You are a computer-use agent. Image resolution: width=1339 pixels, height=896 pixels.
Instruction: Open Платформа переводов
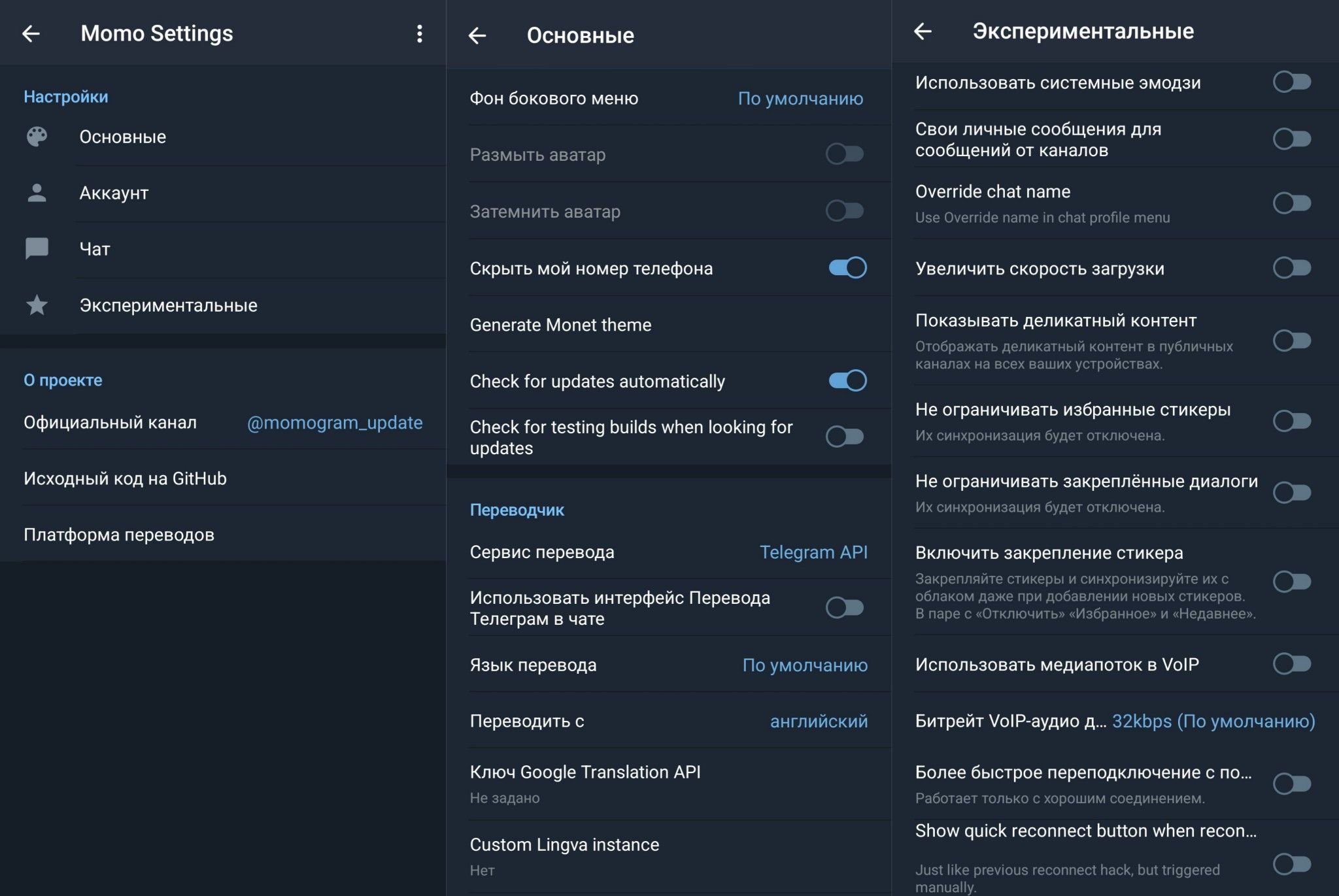coord(223,535)
